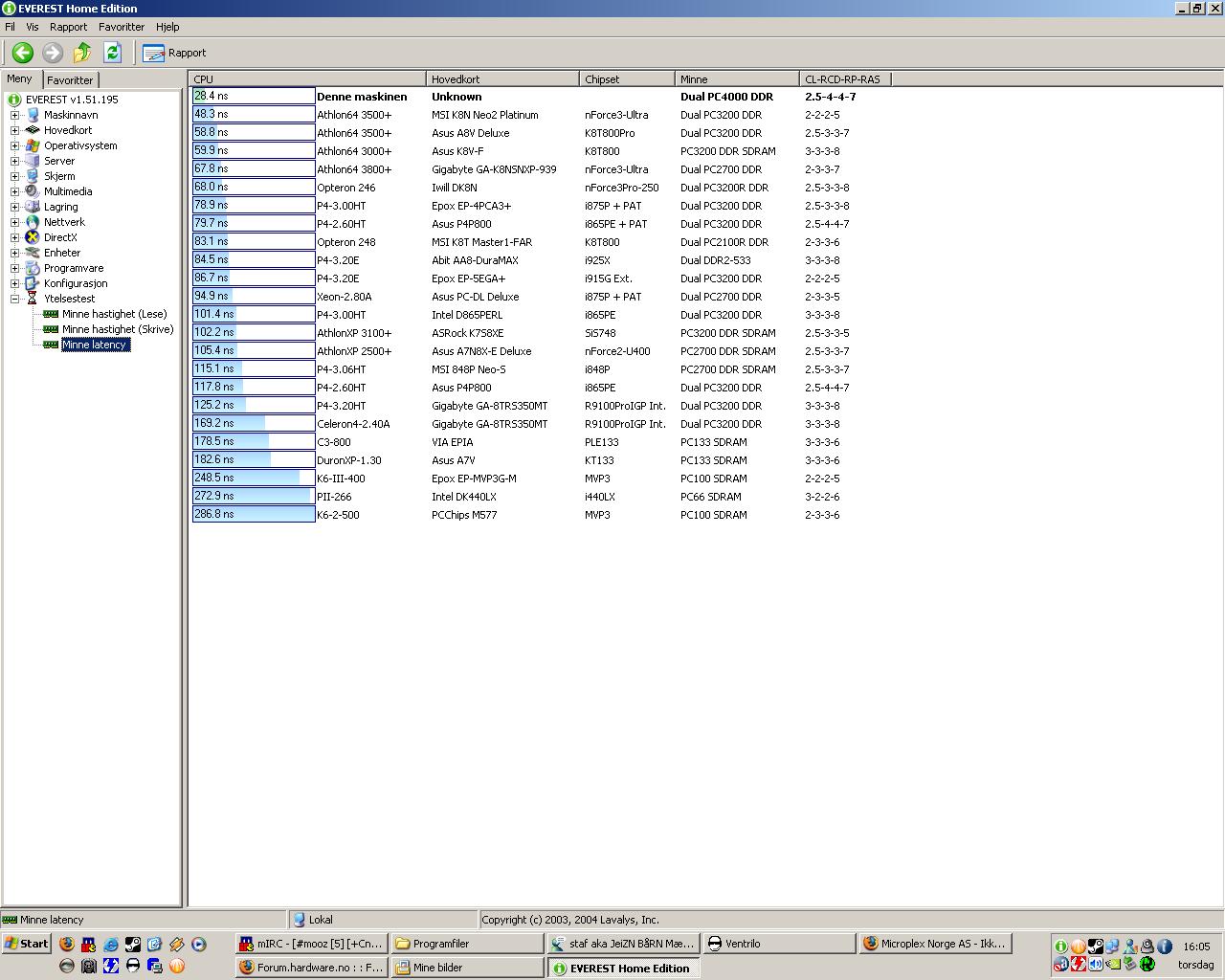Expand the Server tree node
Screen dimensions: 1225x980
pos(14,161)
